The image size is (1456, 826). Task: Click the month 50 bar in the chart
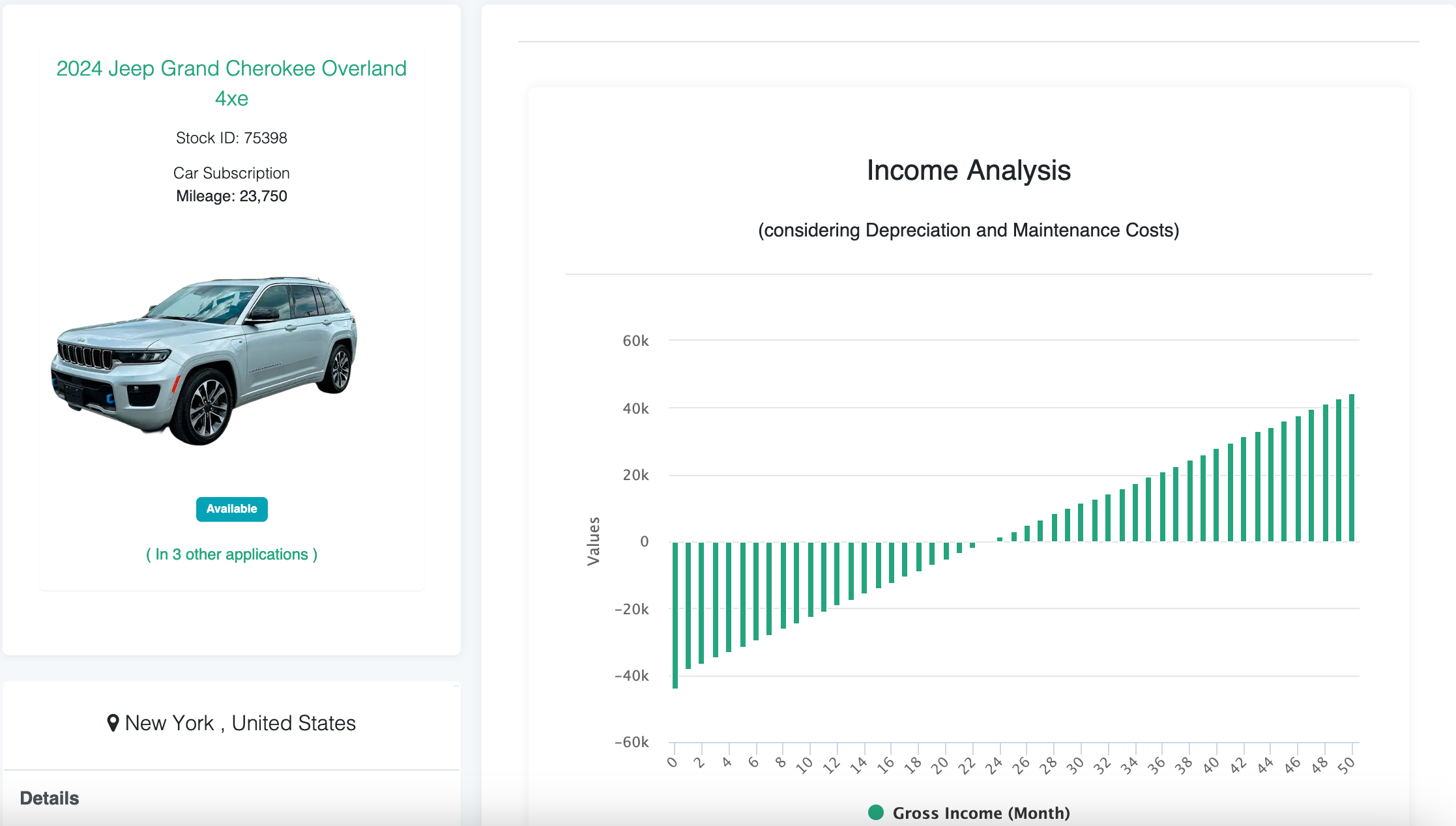[x=1352, y=468]
